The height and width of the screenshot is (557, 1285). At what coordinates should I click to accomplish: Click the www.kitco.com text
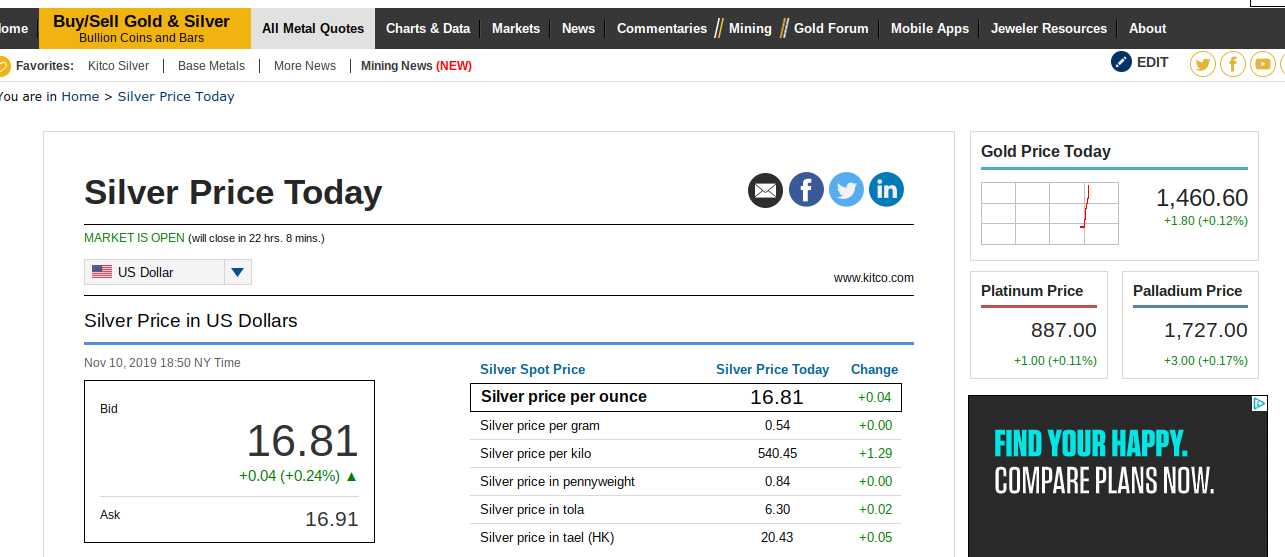click(874, 278)
